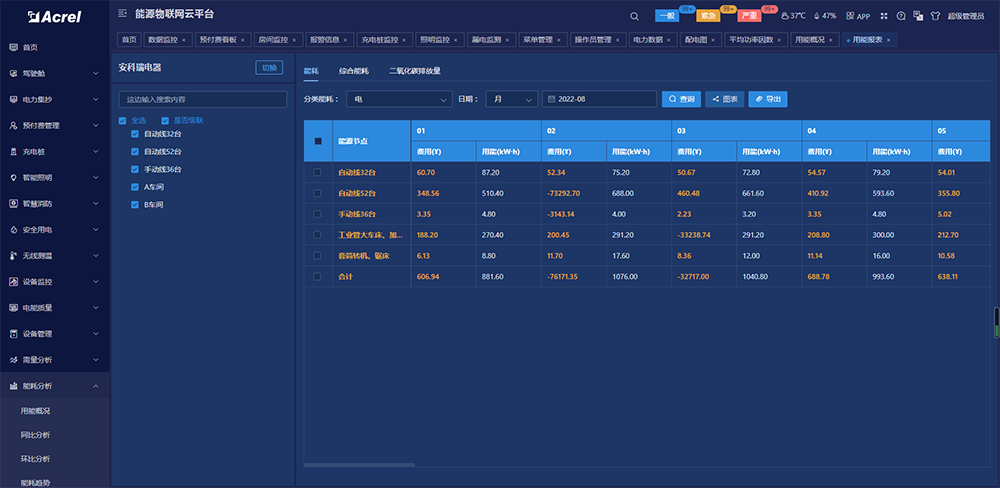Click the table's horizontal scrollbar

tap(358, 464)
